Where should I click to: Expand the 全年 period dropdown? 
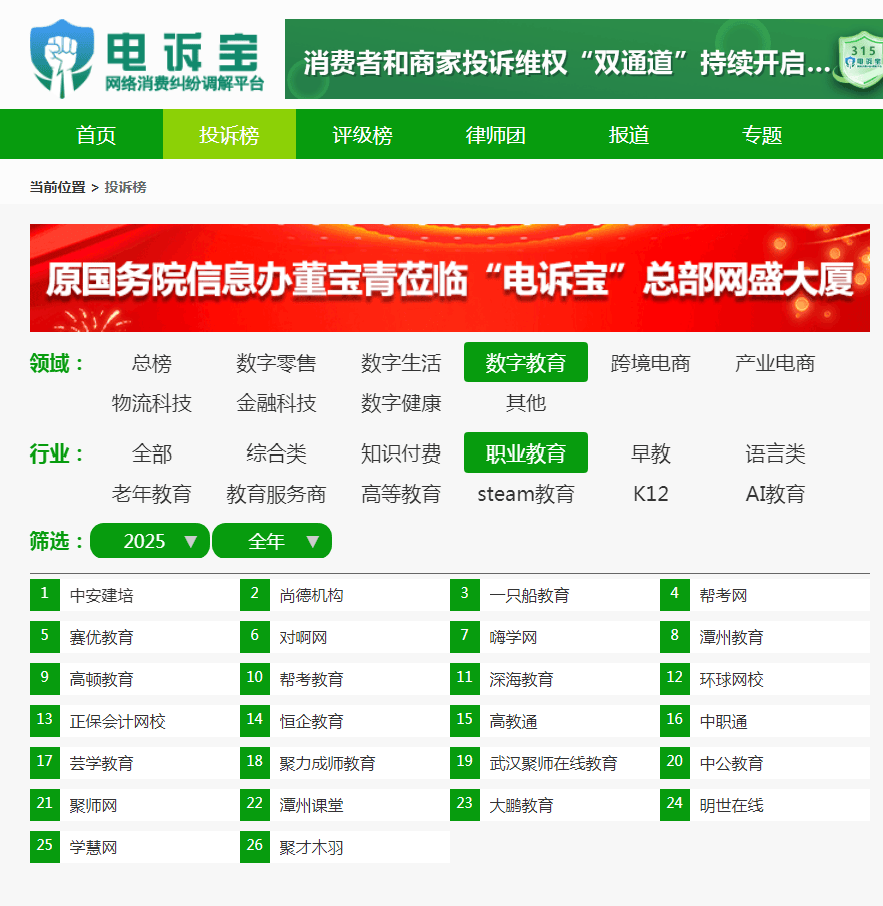point(272,541)
